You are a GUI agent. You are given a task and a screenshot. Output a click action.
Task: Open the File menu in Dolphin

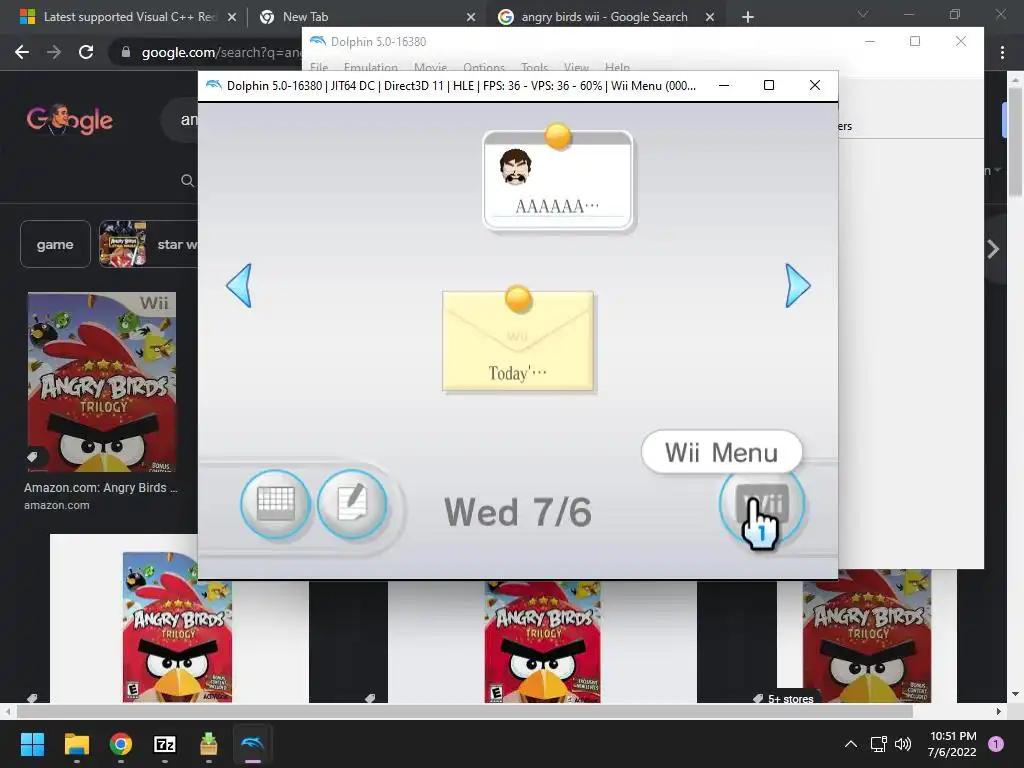319,67
